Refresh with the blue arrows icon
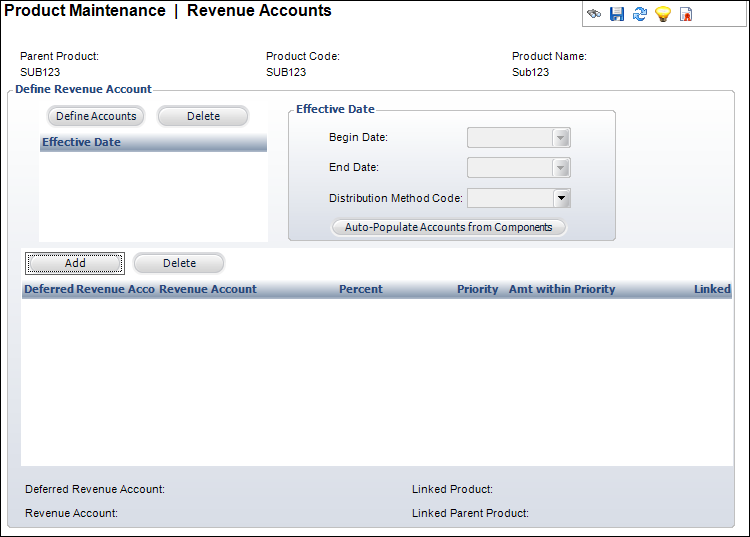 coord(640,14)
